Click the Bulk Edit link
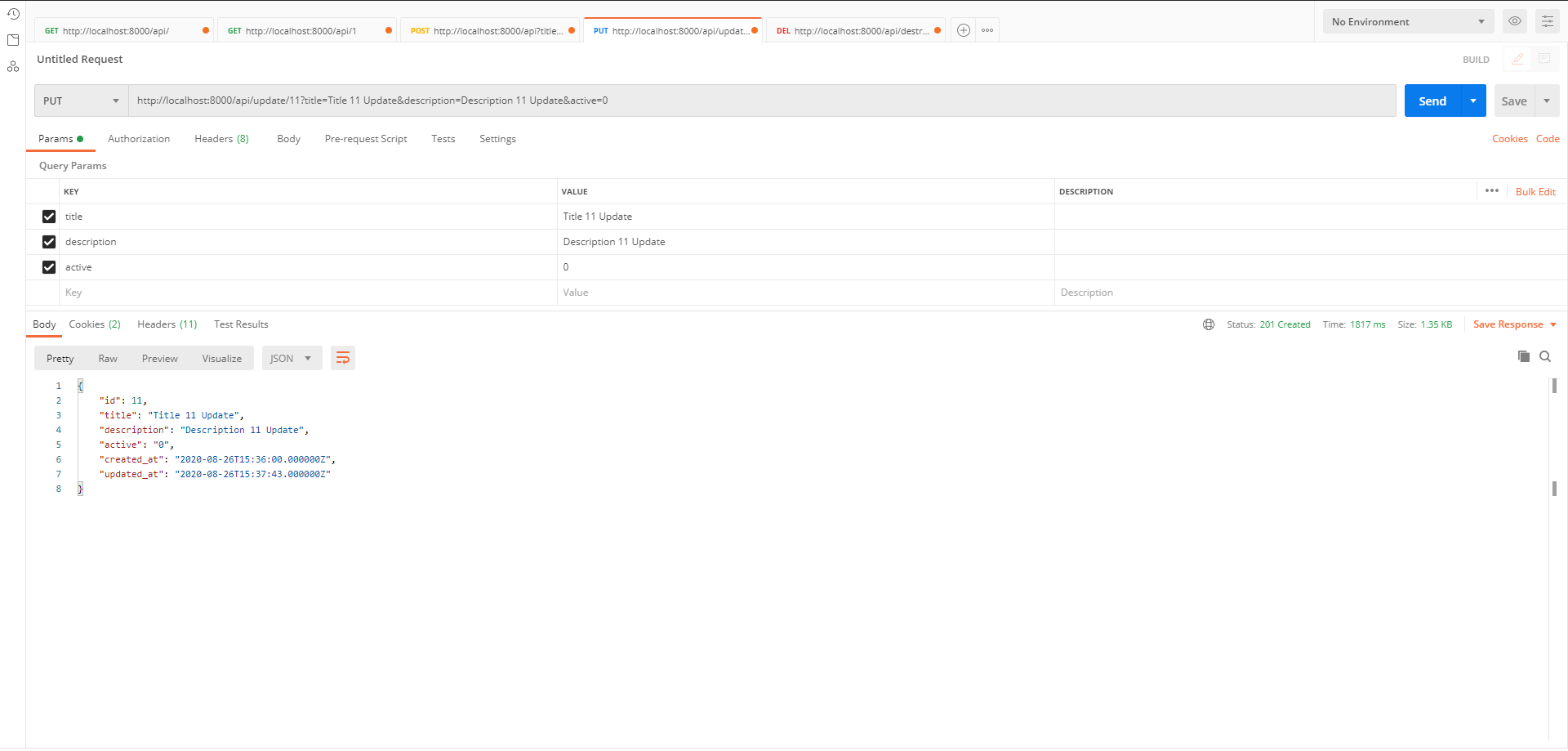1568x751 pixels. tap(1535, 191)
